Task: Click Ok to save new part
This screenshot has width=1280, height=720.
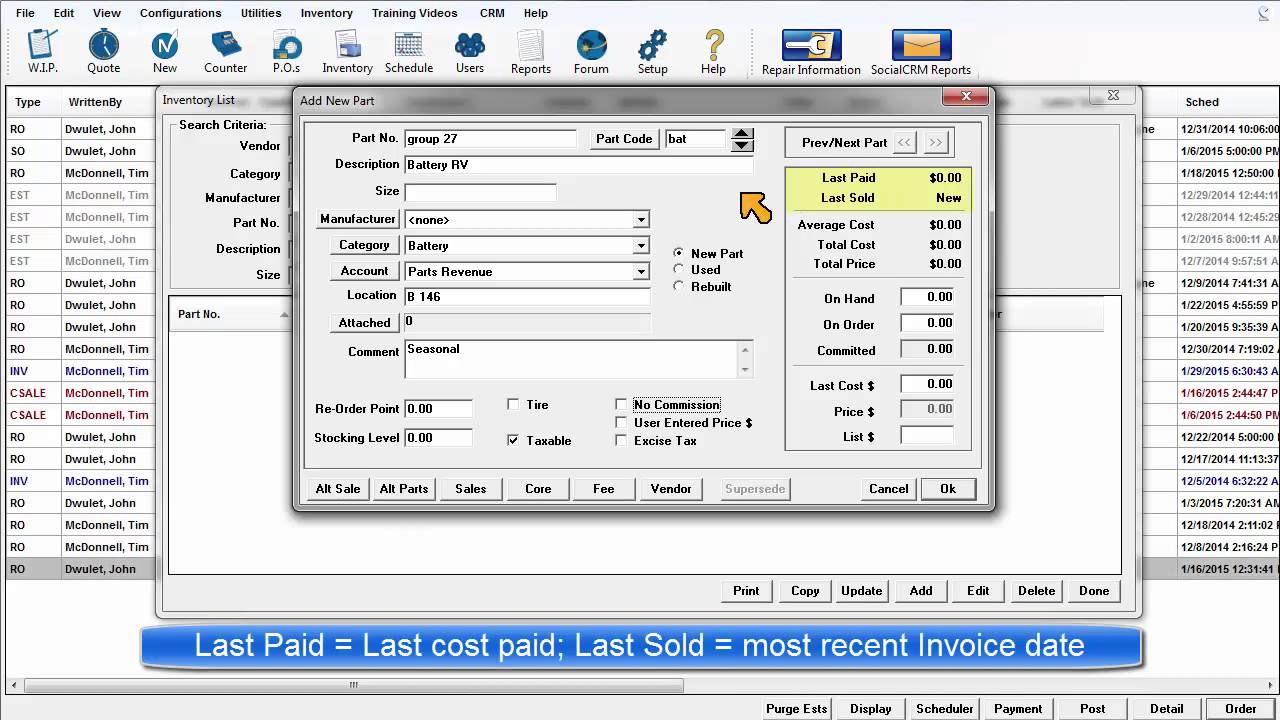Action: tap(947, 489)
